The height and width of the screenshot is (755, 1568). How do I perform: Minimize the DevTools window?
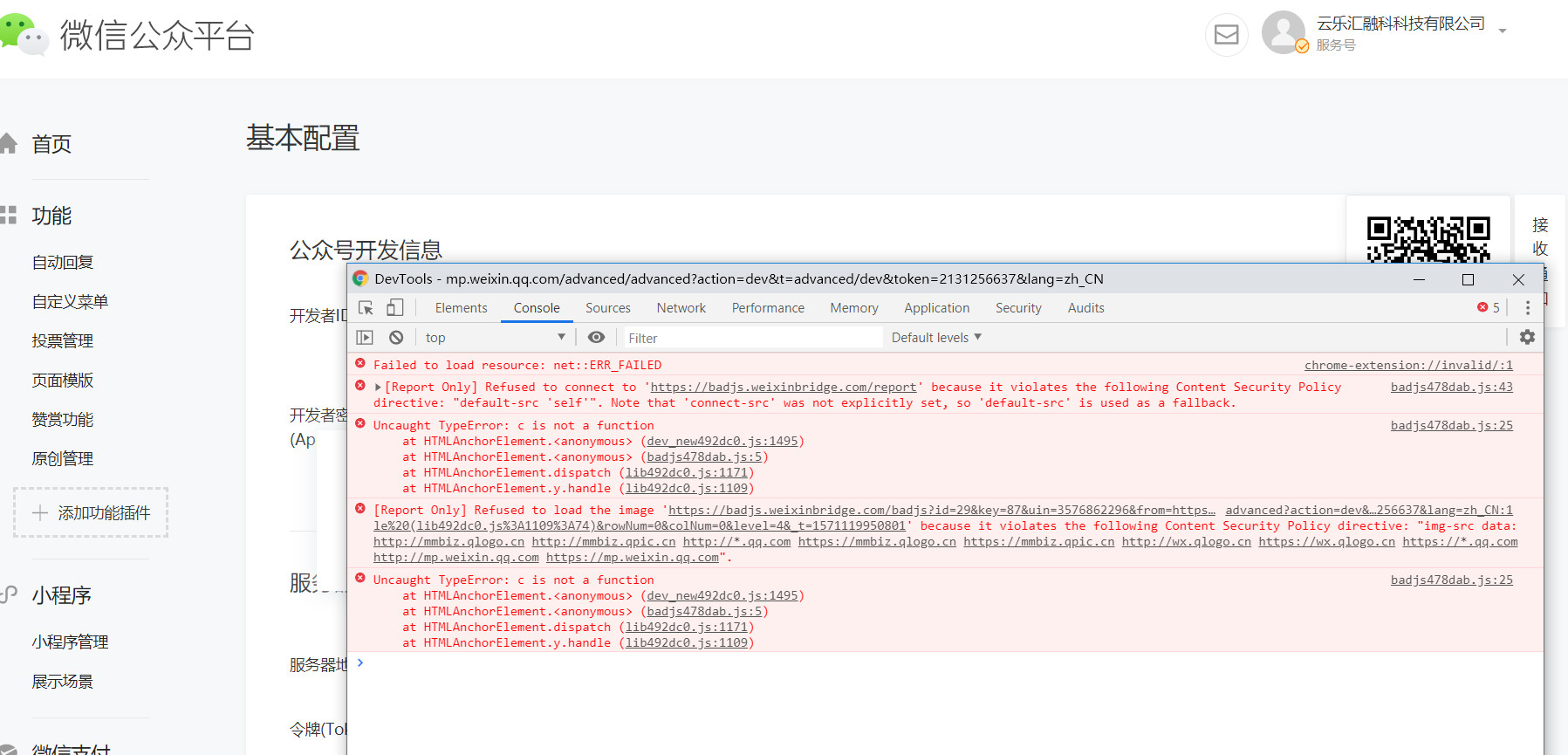pyautogui.click(x=1419, y=279)
